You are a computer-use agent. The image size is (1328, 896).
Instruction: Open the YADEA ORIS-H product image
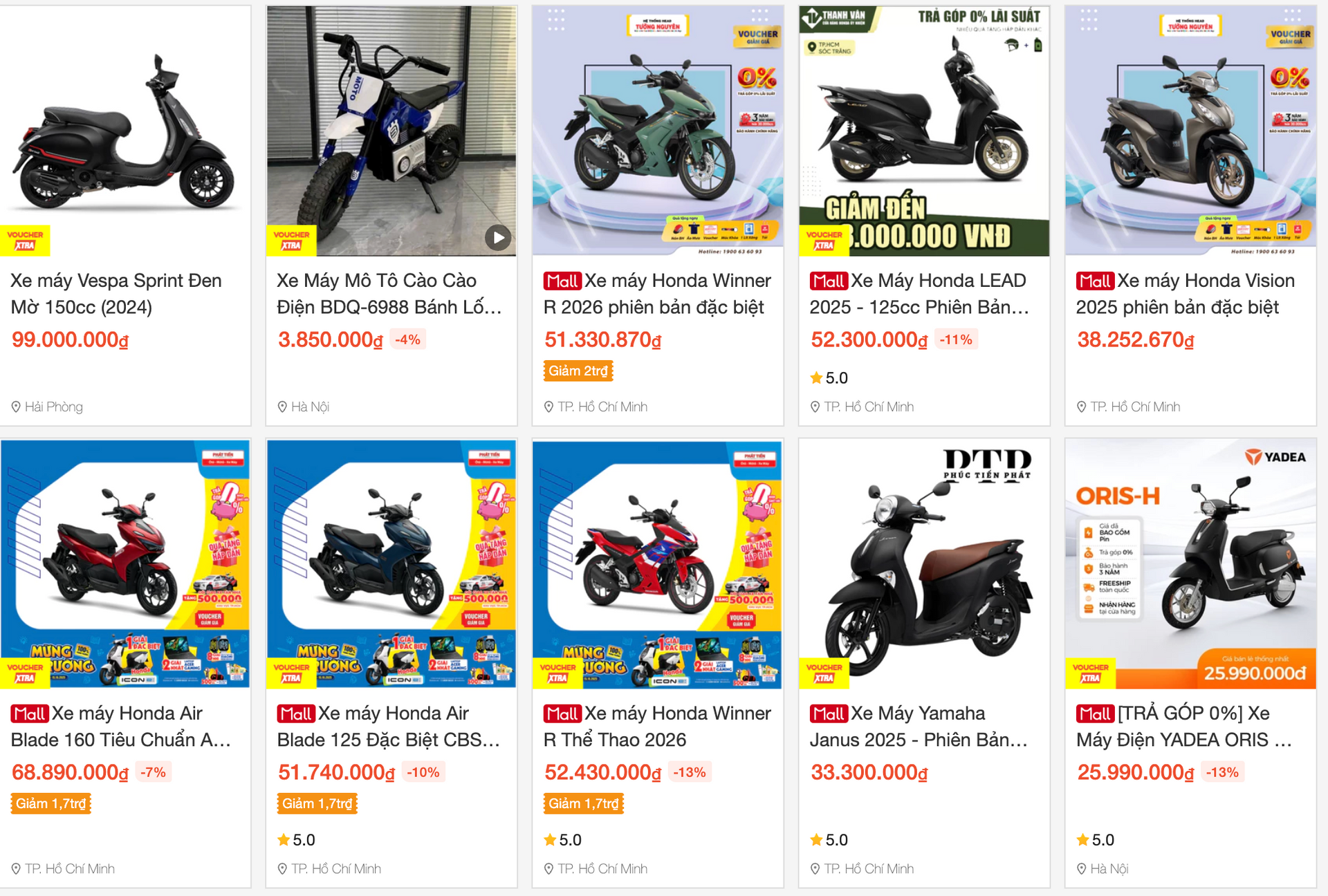point(1190,563)
